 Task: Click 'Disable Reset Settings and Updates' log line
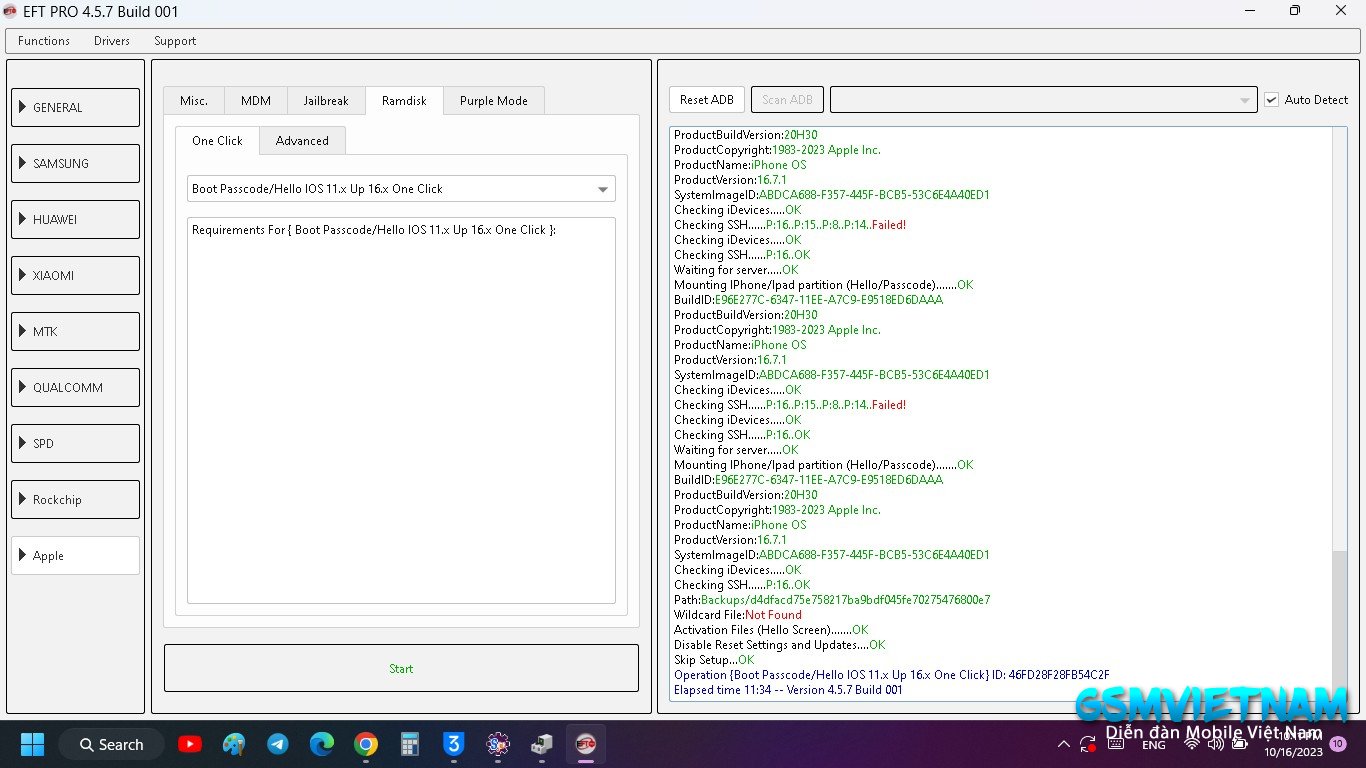click(x=780, y=645)
